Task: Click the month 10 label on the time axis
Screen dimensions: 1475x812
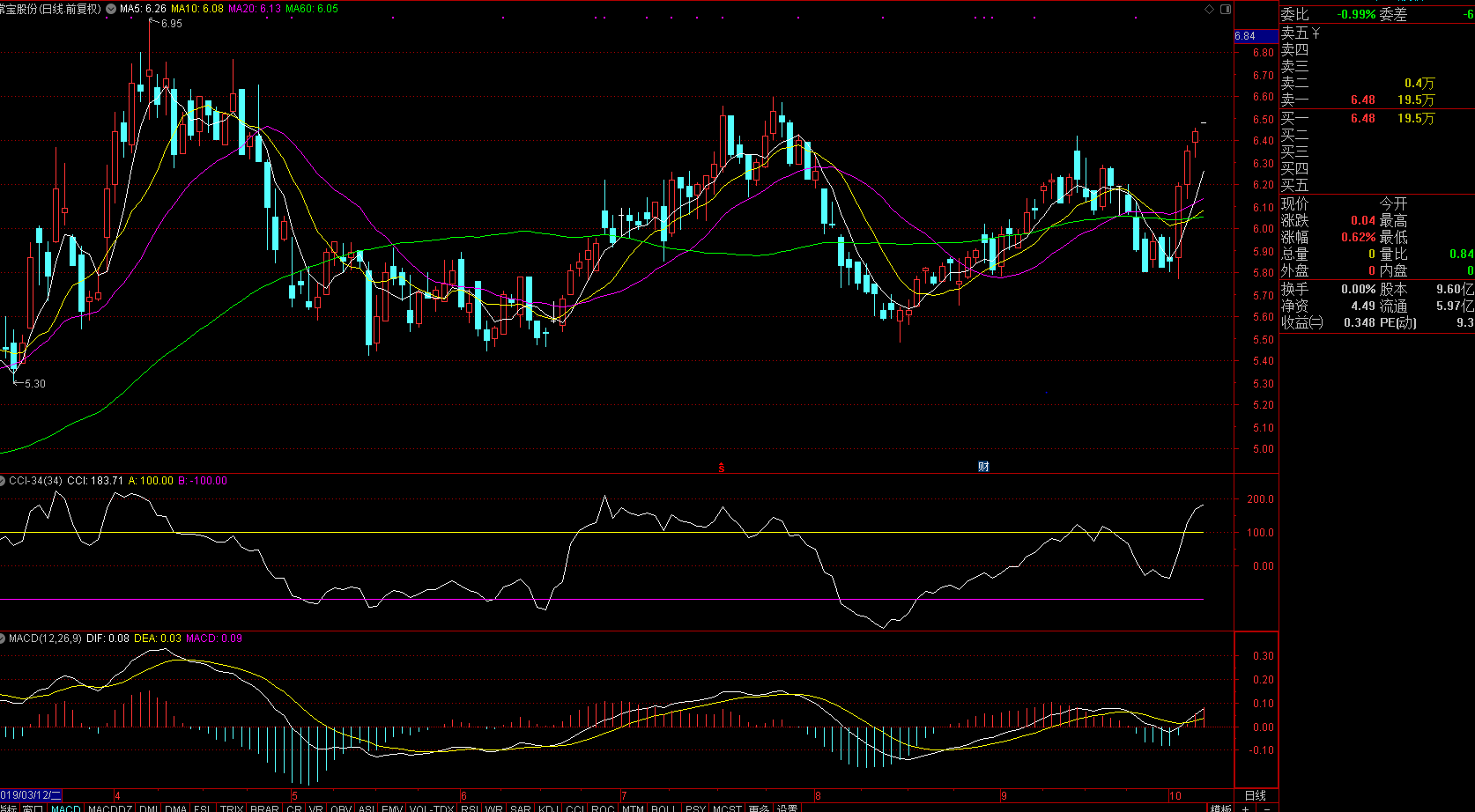Action: pyautogui.click(x=1175, y=796)
